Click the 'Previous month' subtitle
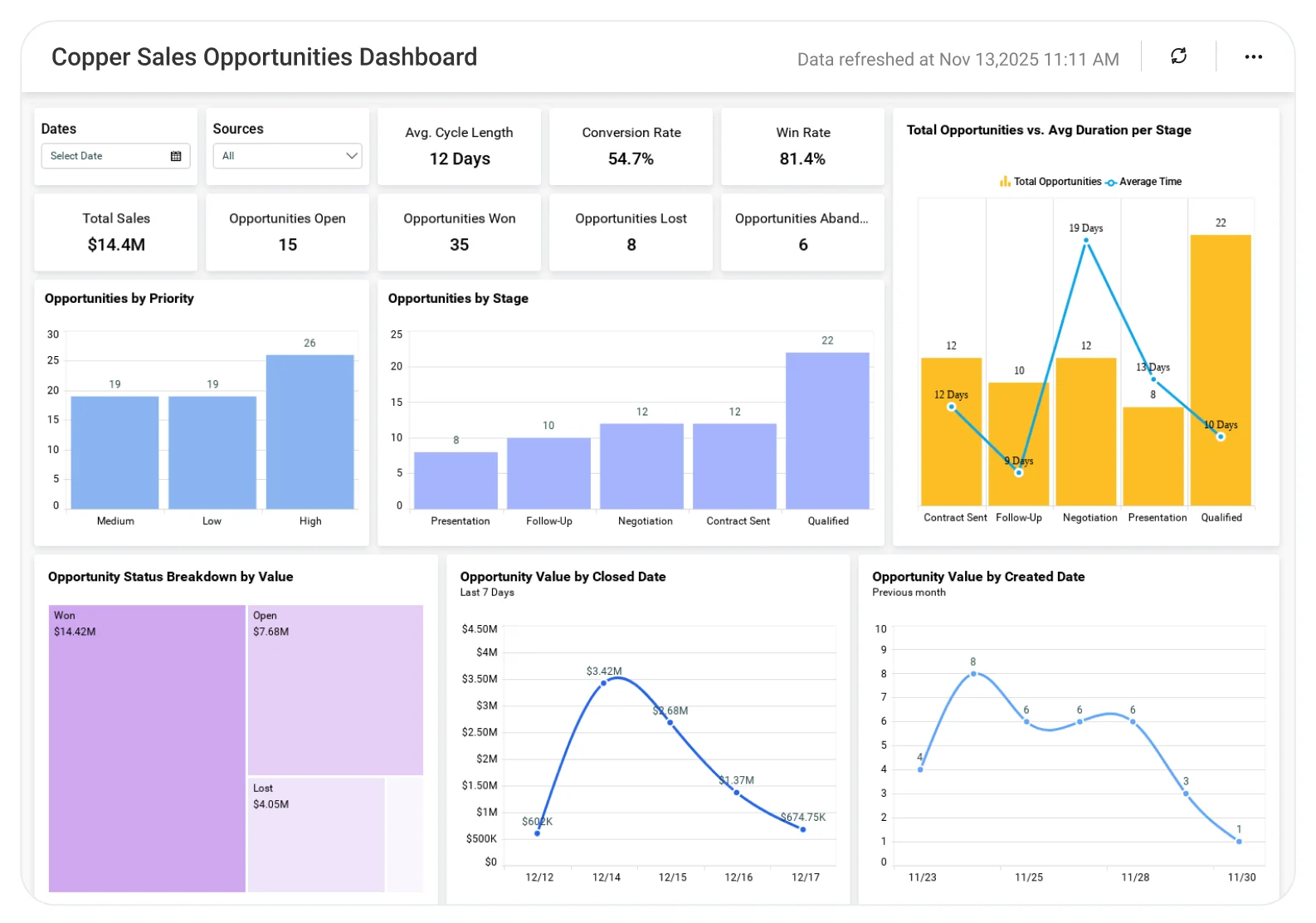Screen dimensions: 1316x923 [x=909, y=593]
